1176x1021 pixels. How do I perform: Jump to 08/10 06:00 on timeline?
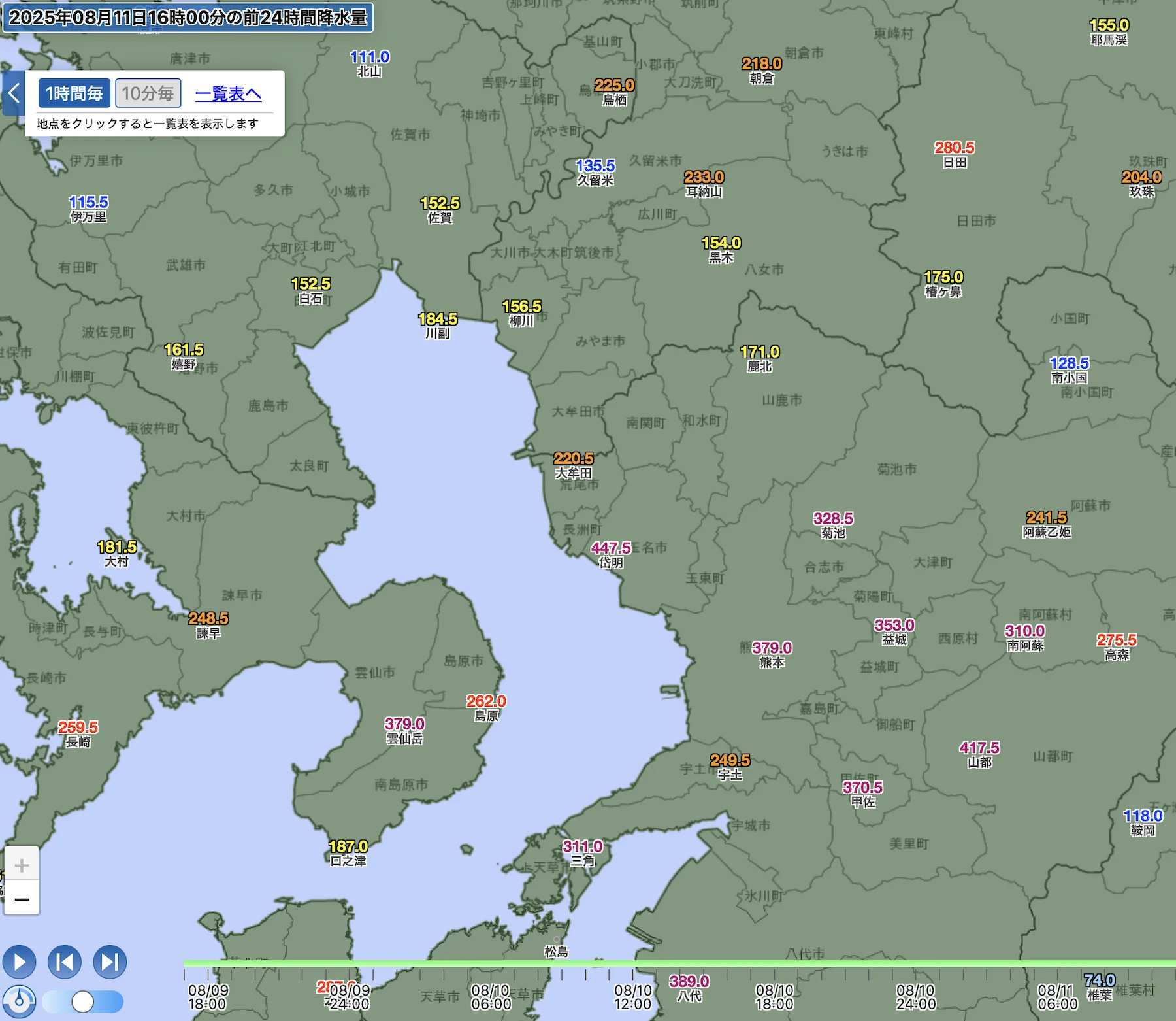click(x=491, y=997)
